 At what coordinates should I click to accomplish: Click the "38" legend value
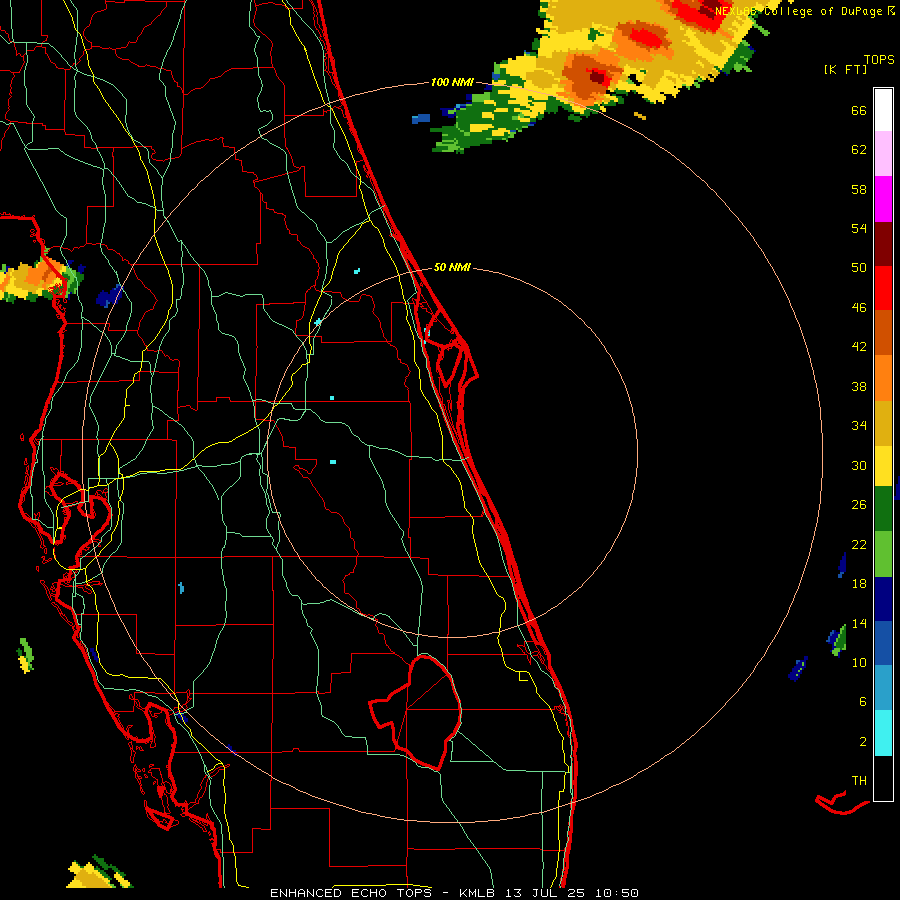[859, 387]
